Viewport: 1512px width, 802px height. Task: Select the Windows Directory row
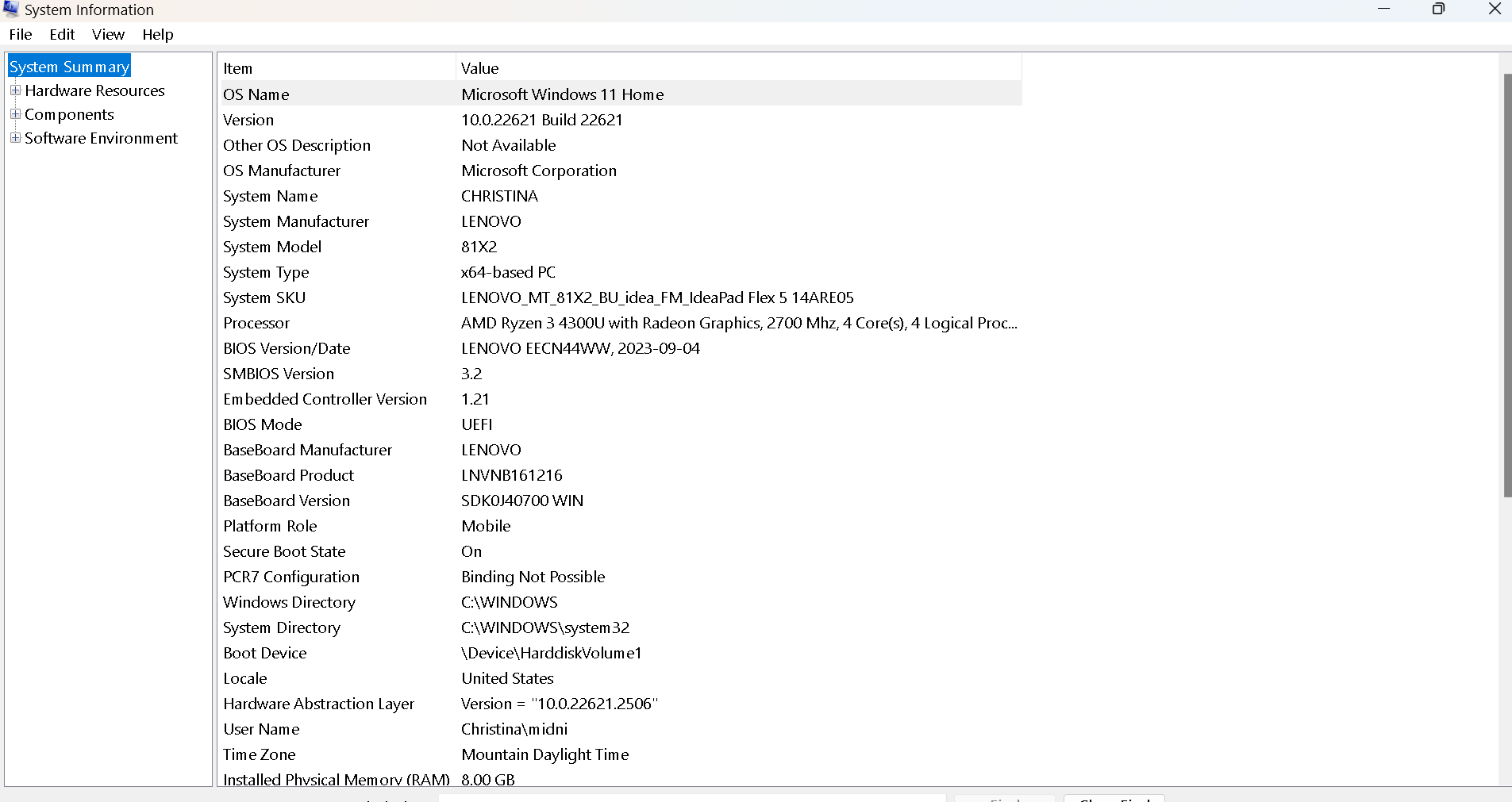(x=620, y=602)
